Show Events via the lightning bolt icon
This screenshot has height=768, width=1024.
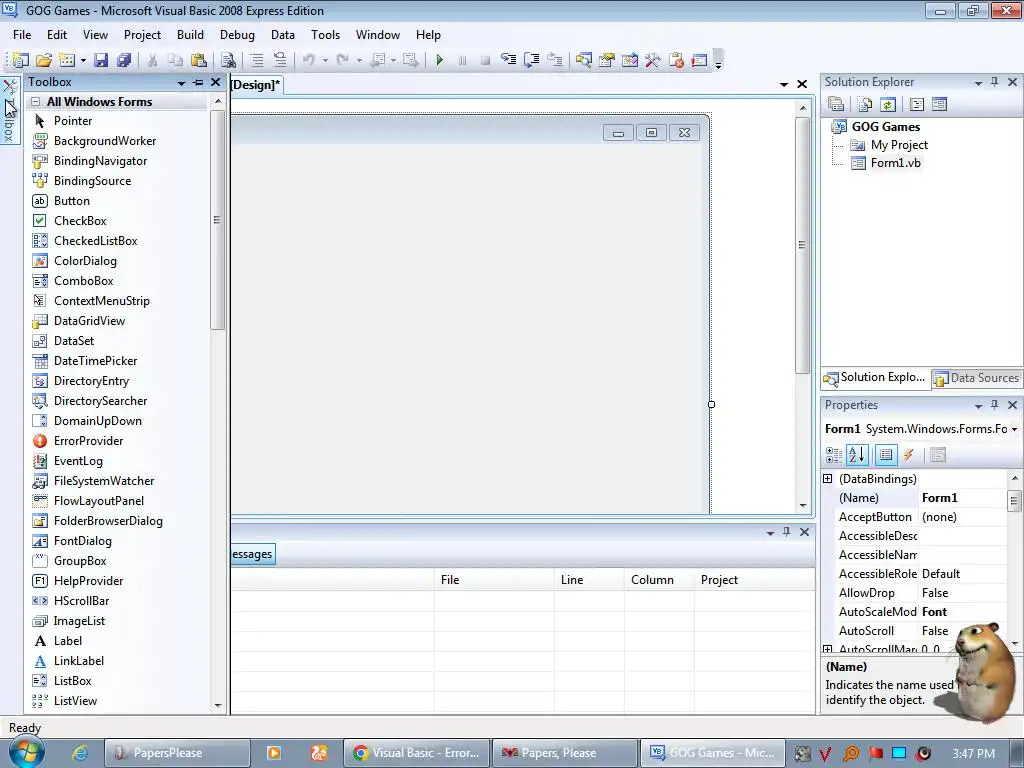point(908,455)
